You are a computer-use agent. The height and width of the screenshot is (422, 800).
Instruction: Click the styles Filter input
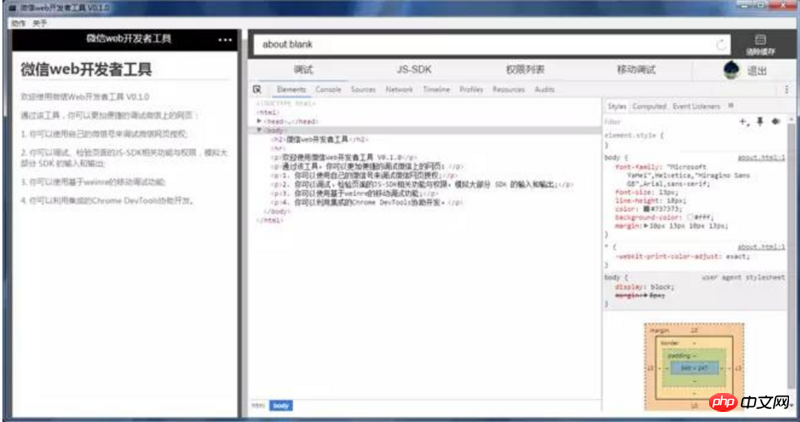click(668, 122)
